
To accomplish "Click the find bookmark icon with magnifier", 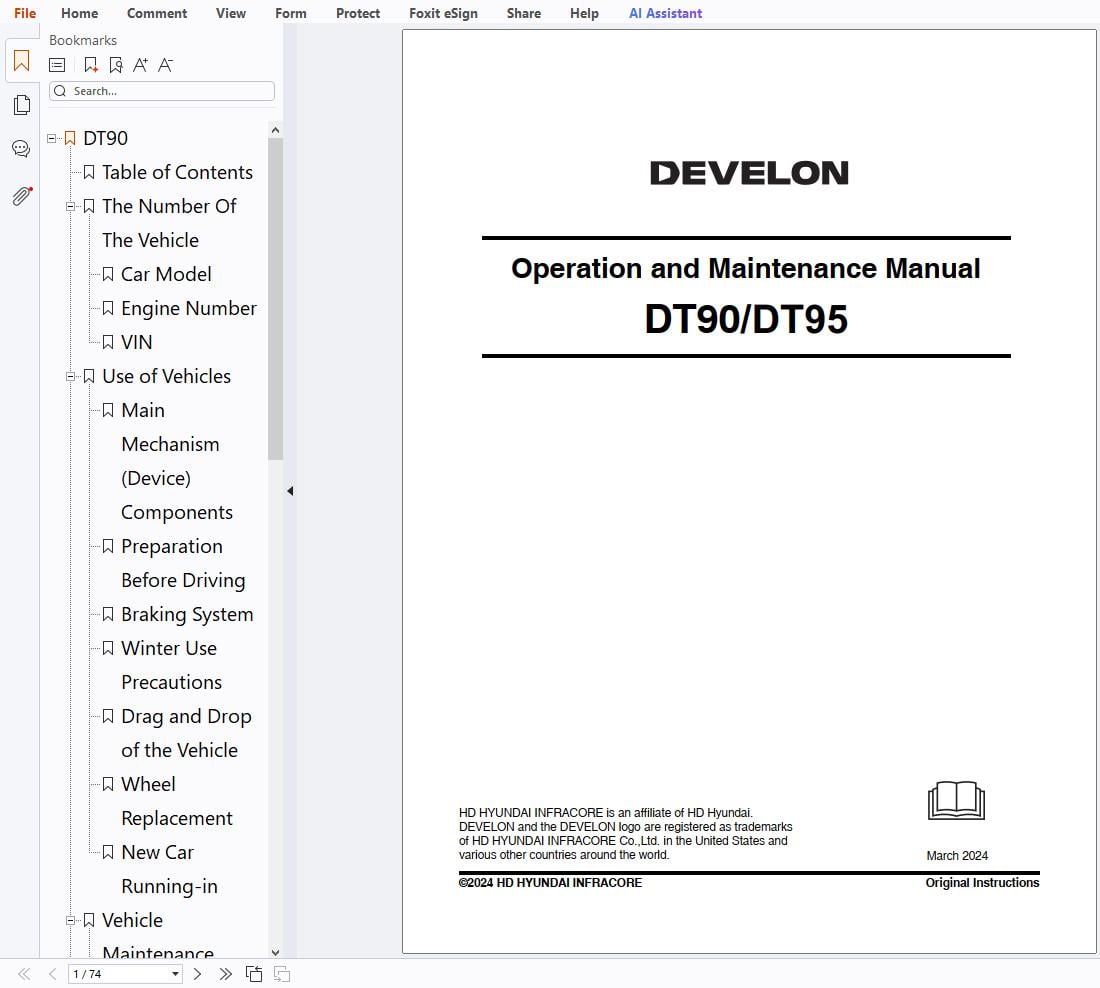I will click(116, 65).
